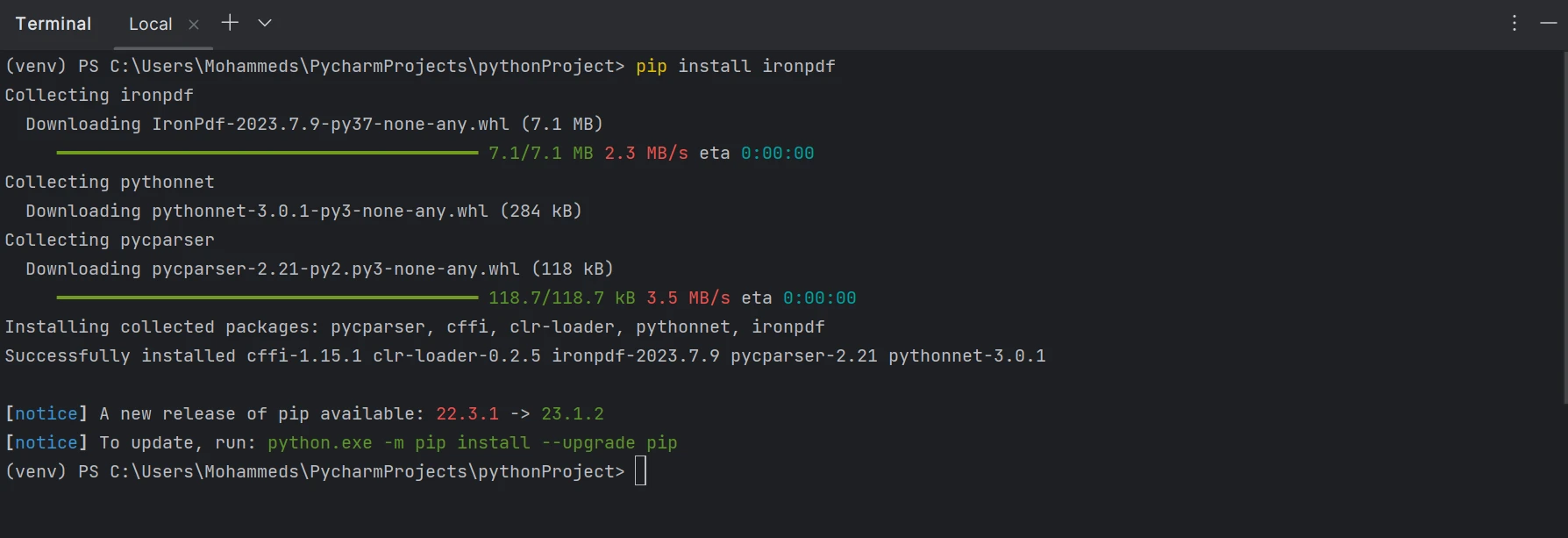Click the 'pip install ironpdf' command text
The width and height of the screenshot is (1568, 538).
736,67
